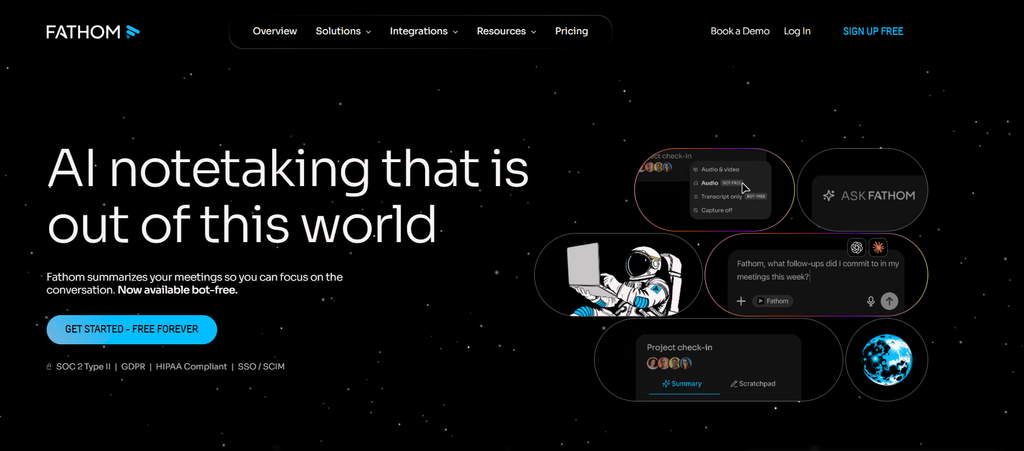
Task: Click the send arrow button in chat
Action: click(889, 301)
